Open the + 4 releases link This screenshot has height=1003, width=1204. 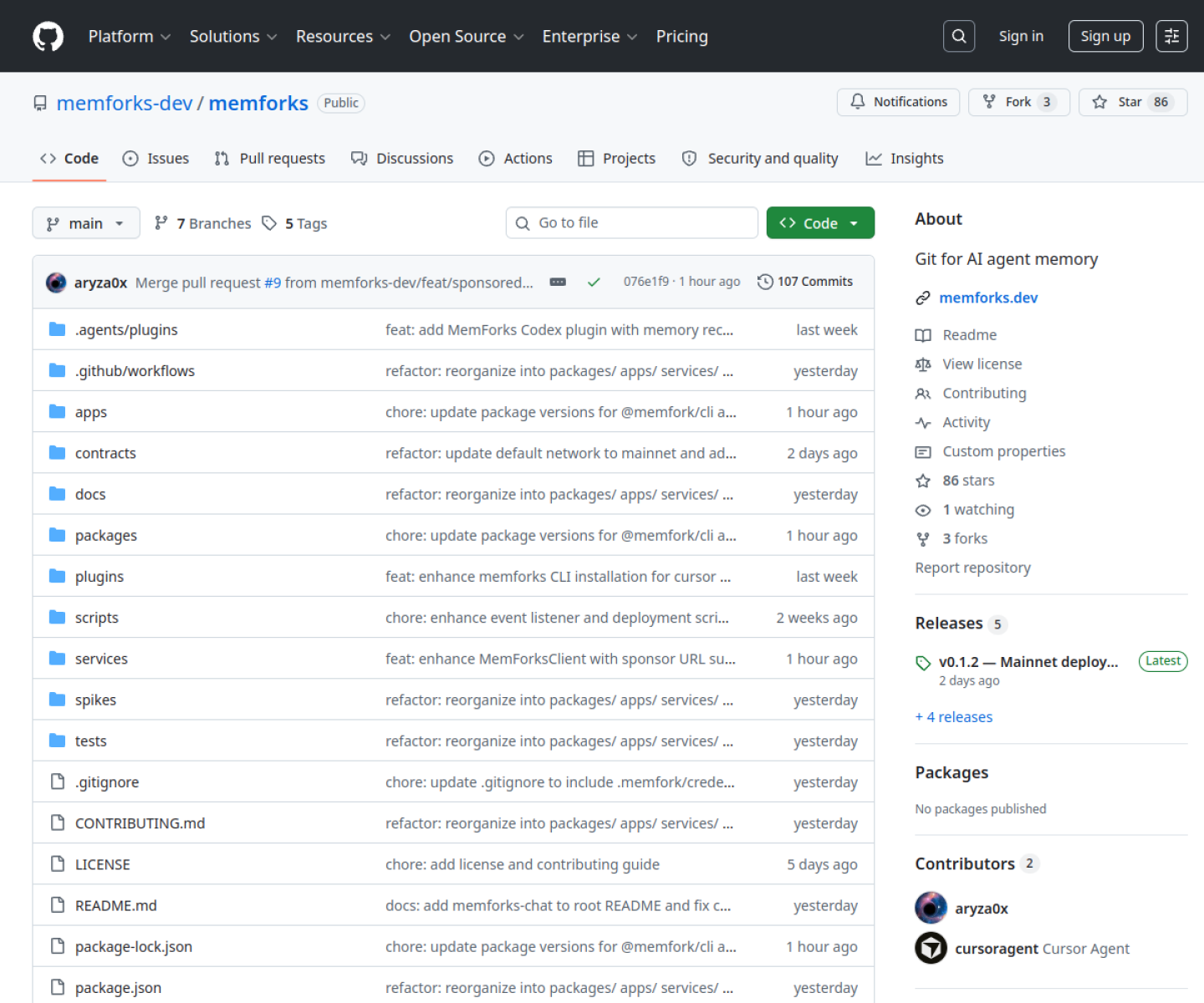[954, 717]
